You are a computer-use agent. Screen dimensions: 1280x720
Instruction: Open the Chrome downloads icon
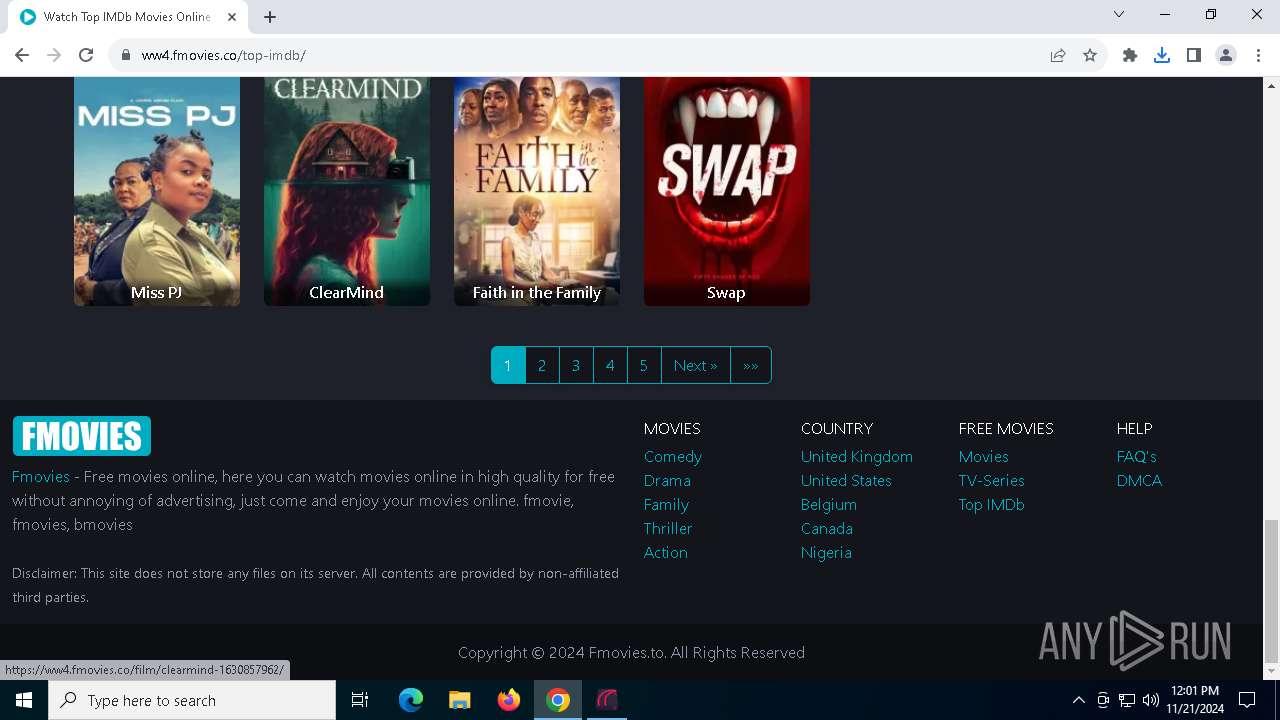click(x=1162, y=55)
